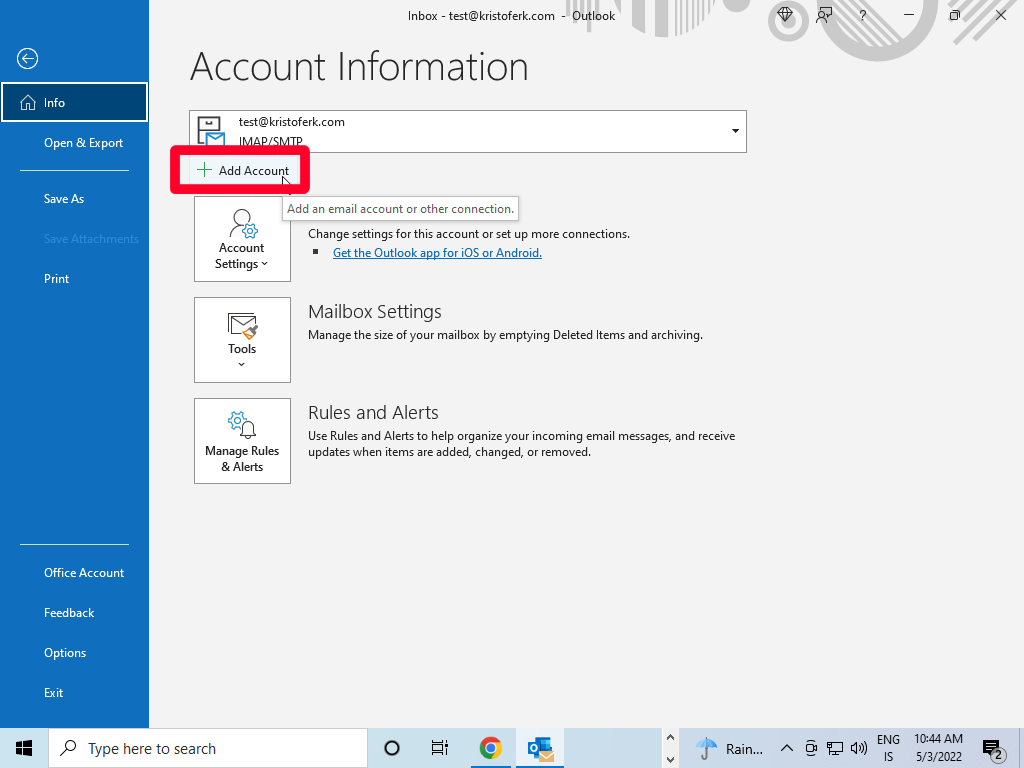Click the help question mark icon
The width and height of the screenshot is (1024, 768).
pos(863,15)
